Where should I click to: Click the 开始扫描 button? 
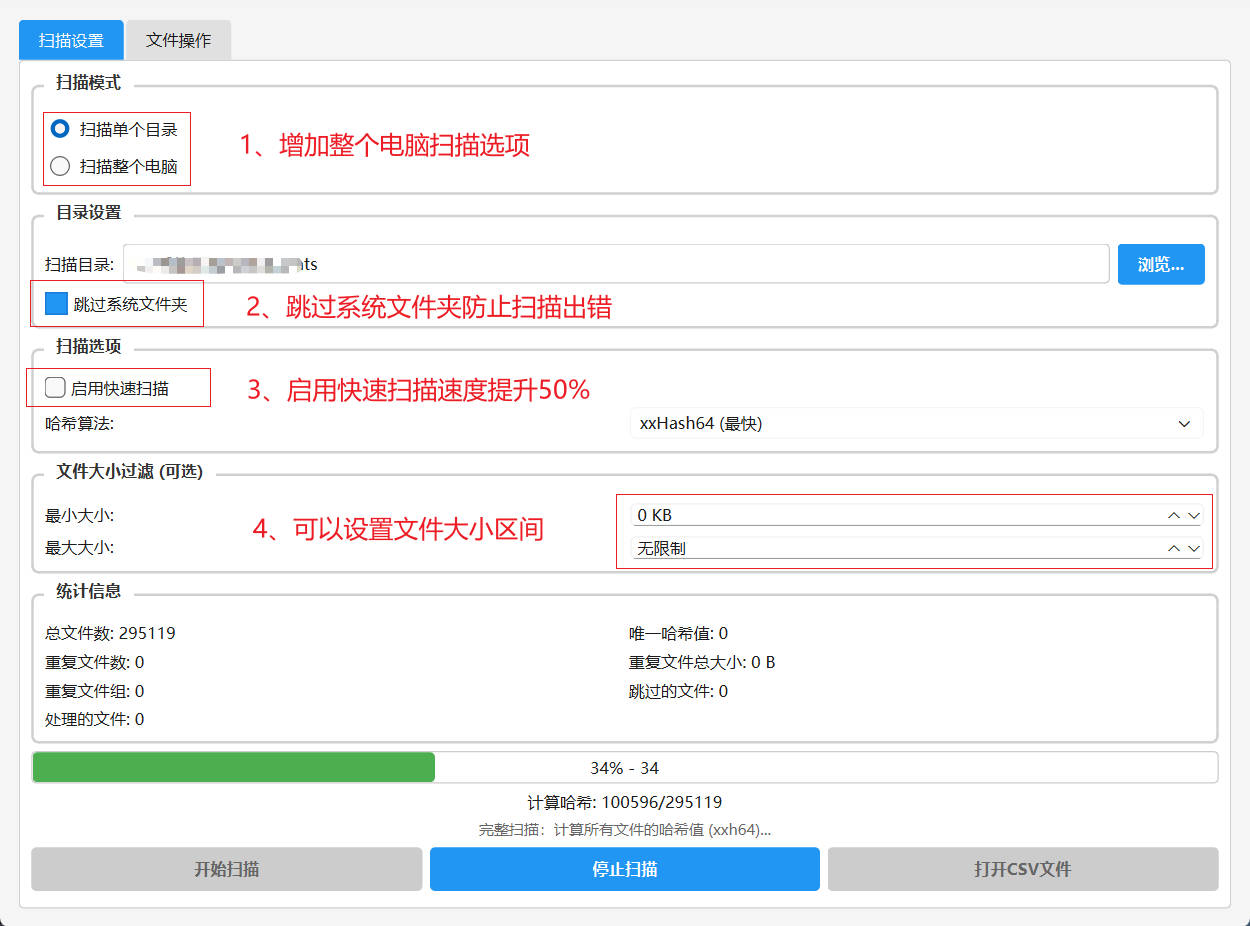226,869
